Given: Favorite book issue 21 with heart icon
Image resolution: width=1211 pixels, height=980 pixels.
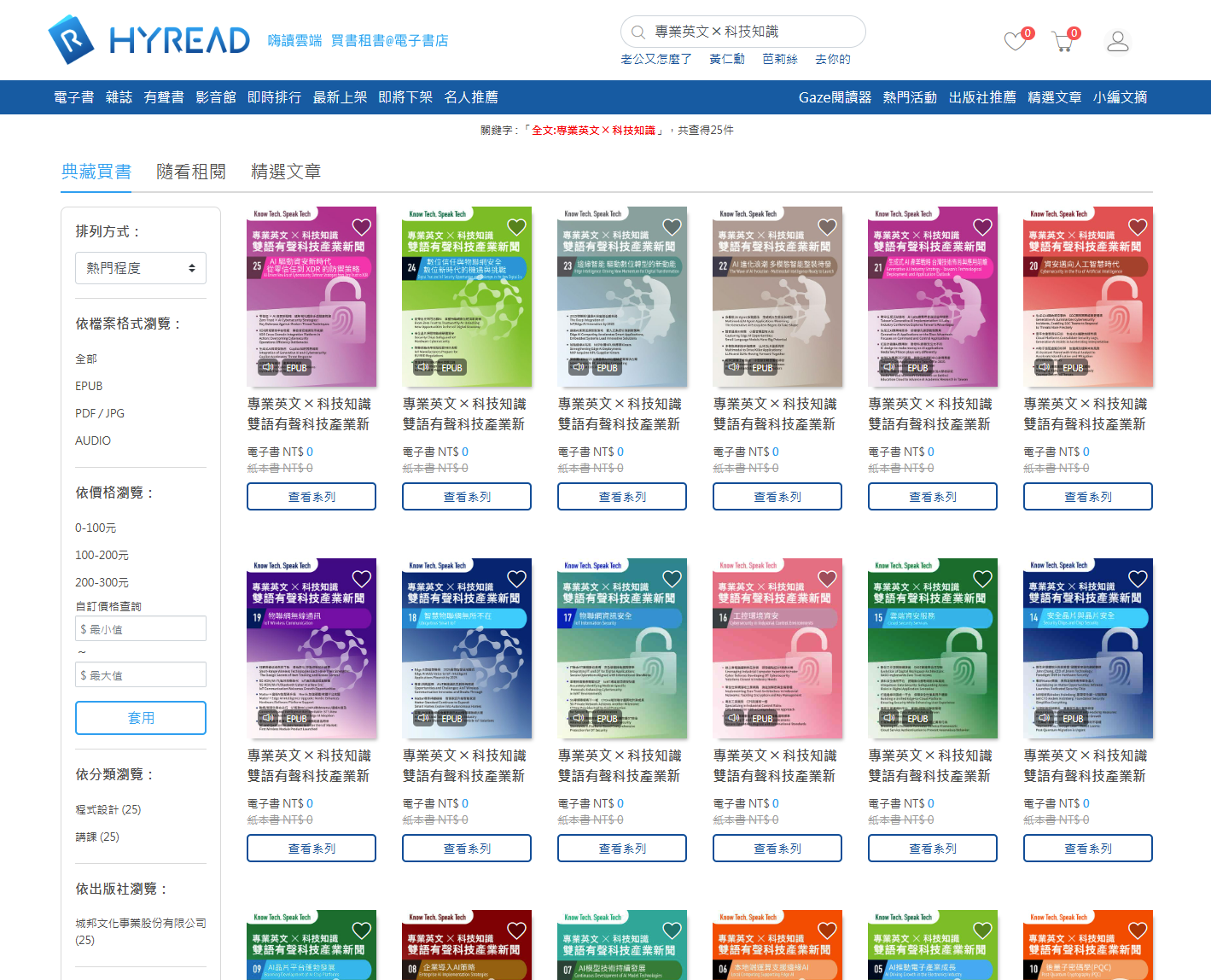Looking at the screenshot, I should pyautogui.click(x=983, y=227).
